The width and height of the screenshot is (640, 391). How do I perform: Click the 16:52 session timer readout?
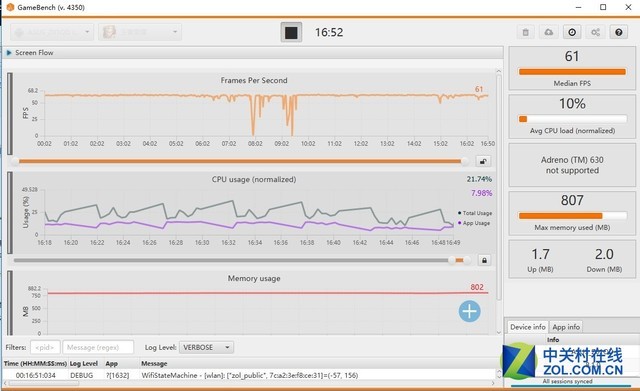[329, 32]
